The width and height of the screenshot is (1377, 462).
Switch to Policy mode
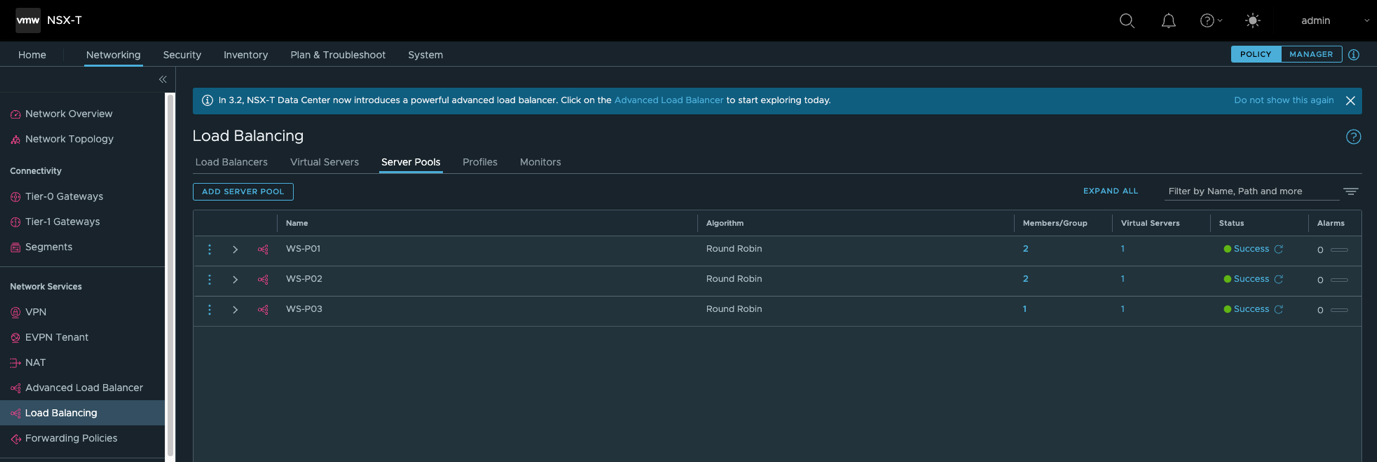(x=1255, y=54)
